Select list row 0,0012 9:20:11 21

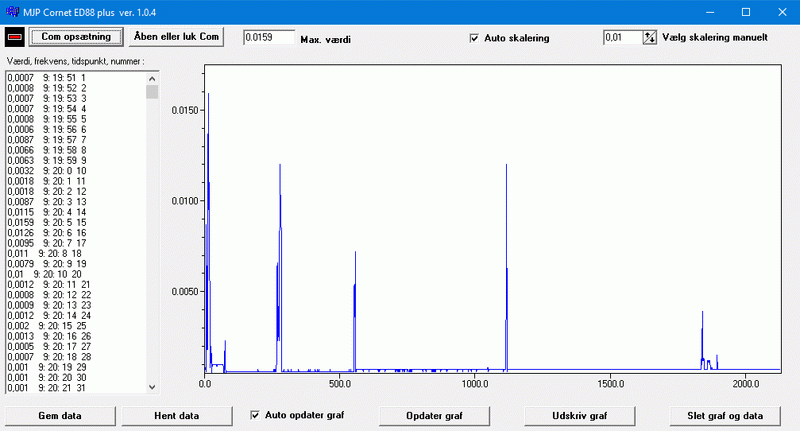76,285
